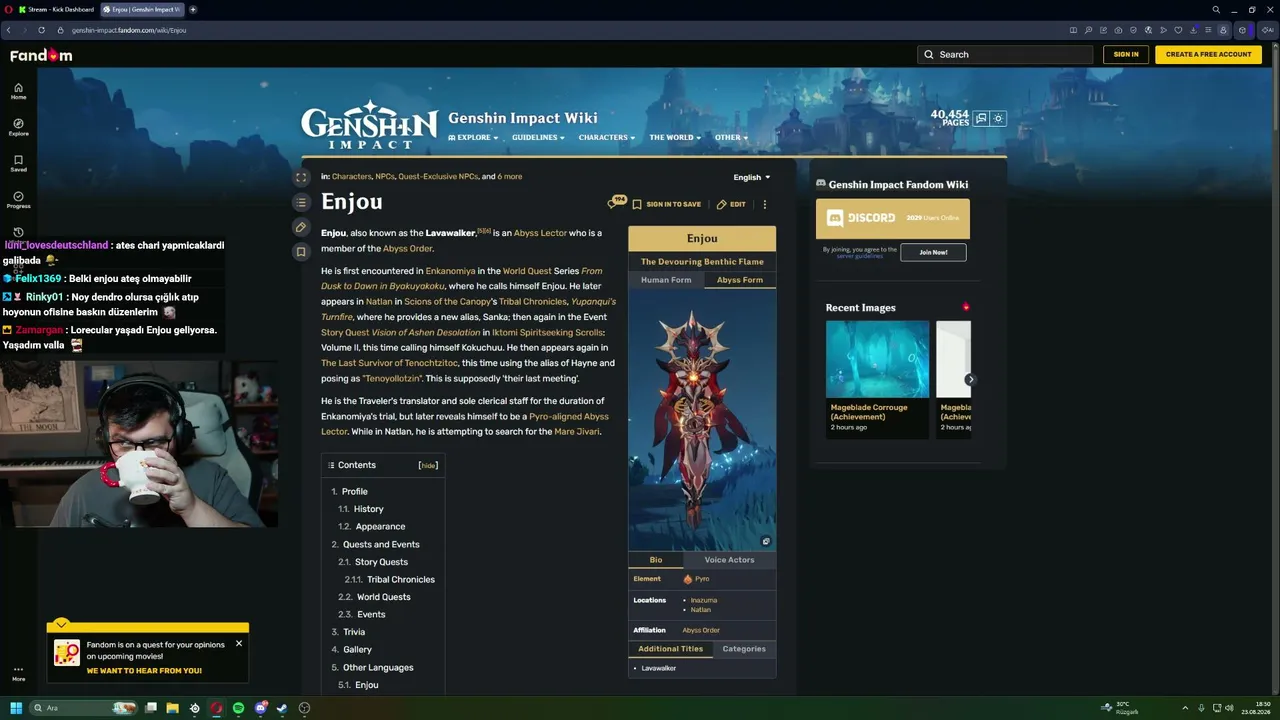Expand article to full width

click(301, 177)
